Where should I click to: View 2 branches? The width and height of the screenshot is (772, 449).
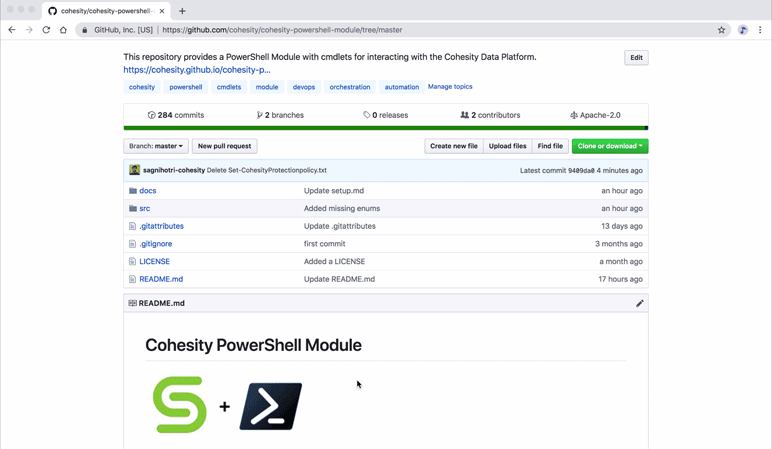click(x=280, y=115)
